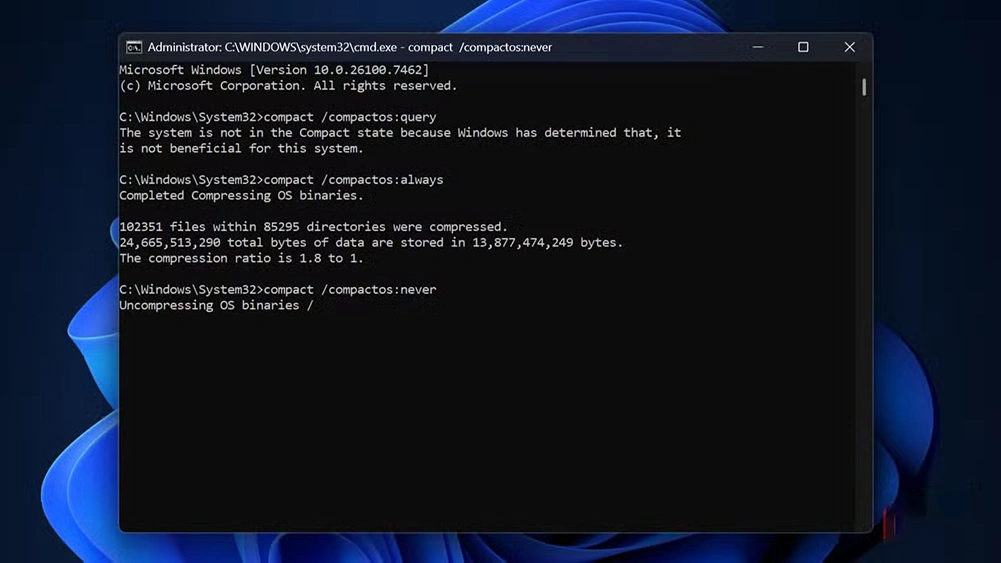1001x563 pixels.
Task: Click the 'compact /compactos:always' command text
Action: click(353, 180)
